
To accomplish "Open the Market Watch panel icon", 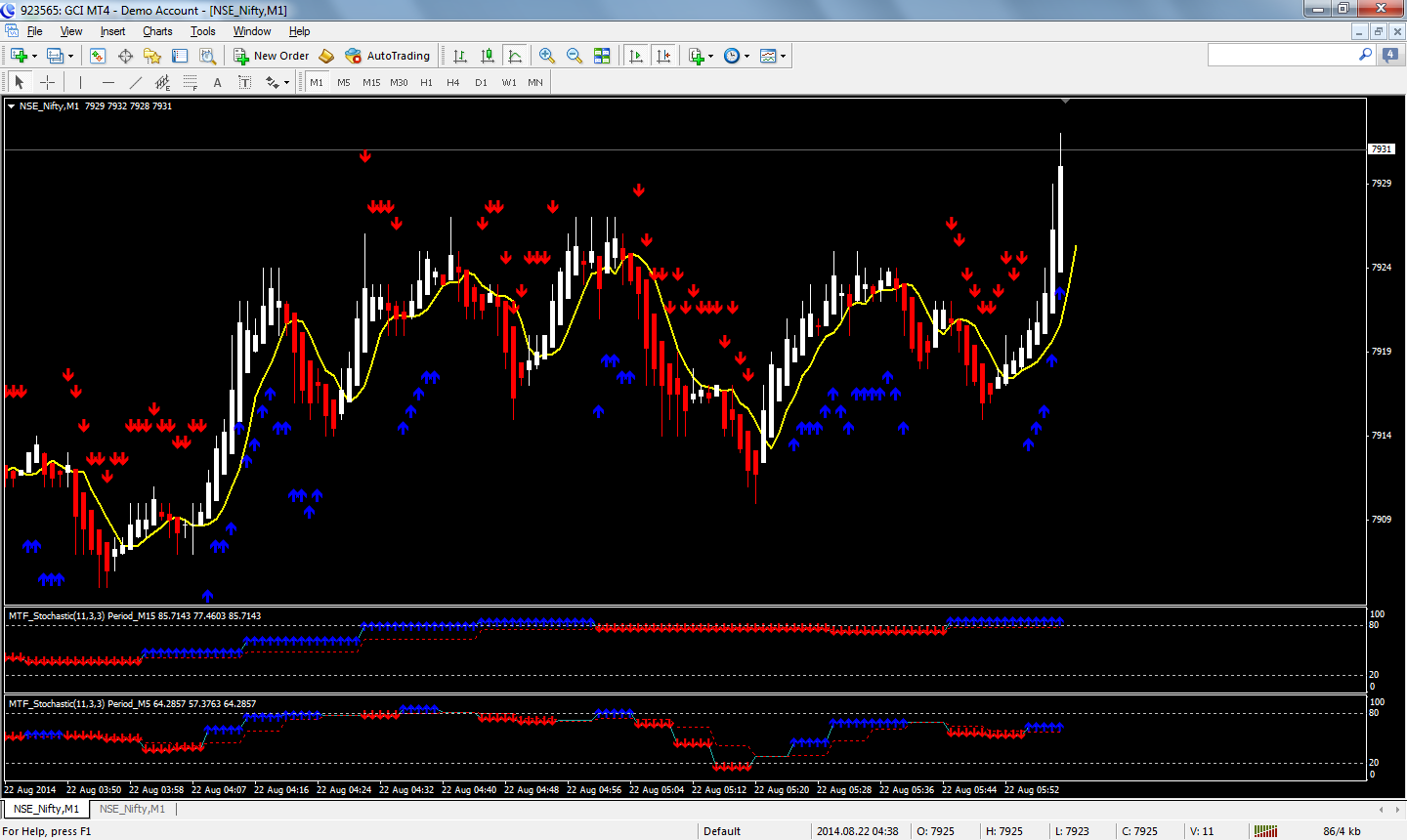I will 98,56.
